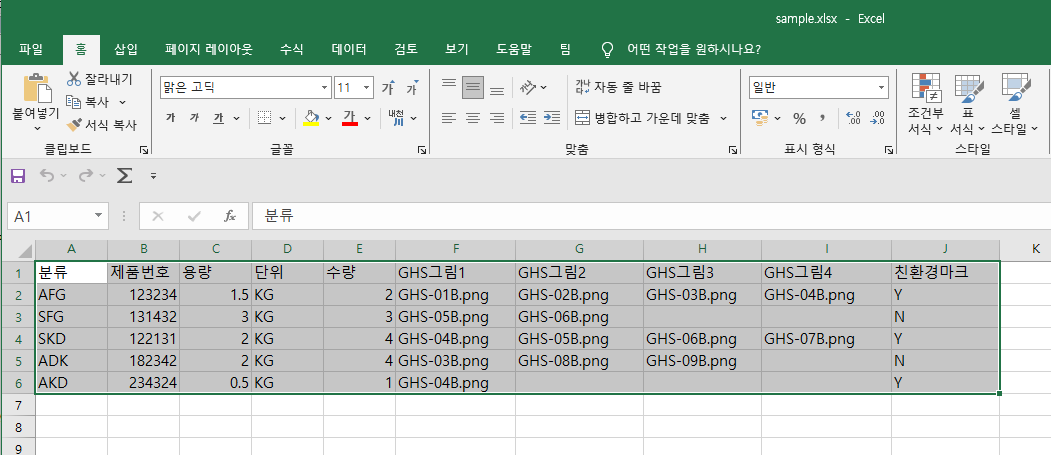Open the File (파일) tab
The height and width of the screenshot is (455, 1051).
31,49
